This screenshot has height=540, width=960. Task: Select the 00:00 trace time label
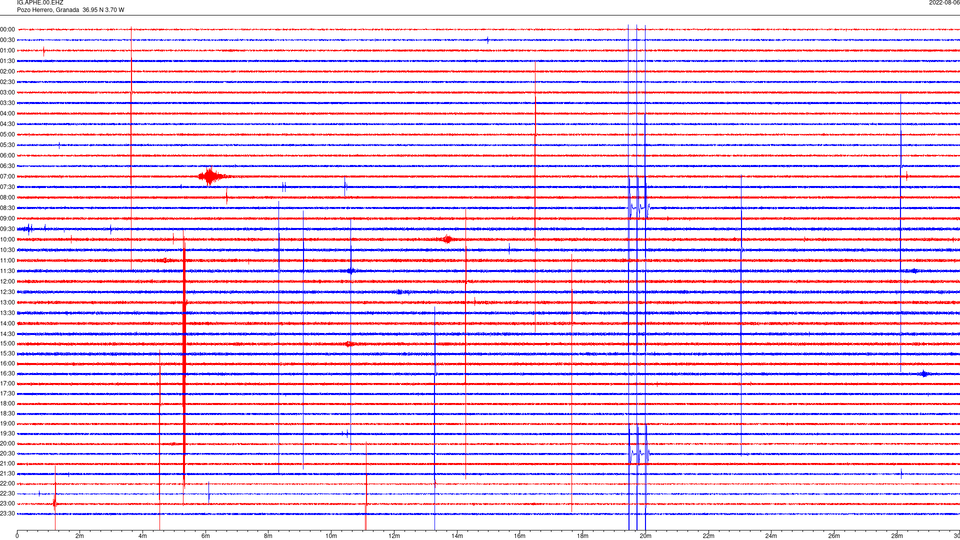(x=7, y=29)
